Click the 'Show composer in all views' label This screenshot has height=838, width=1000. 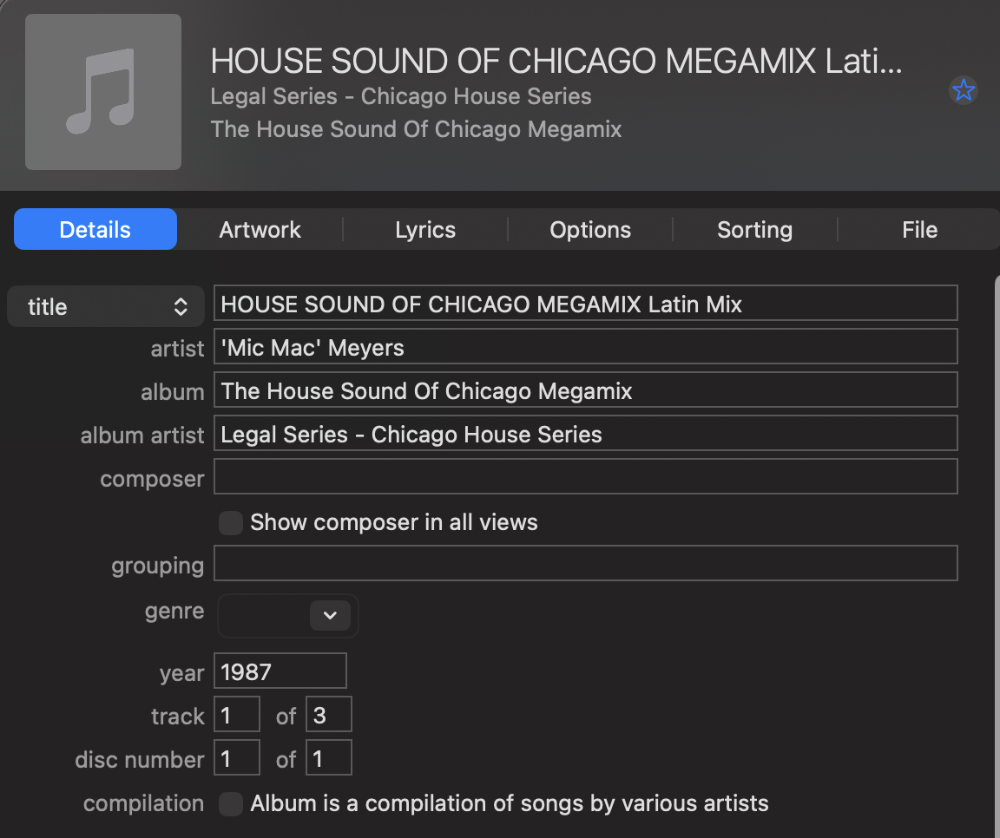click(393, 522)
